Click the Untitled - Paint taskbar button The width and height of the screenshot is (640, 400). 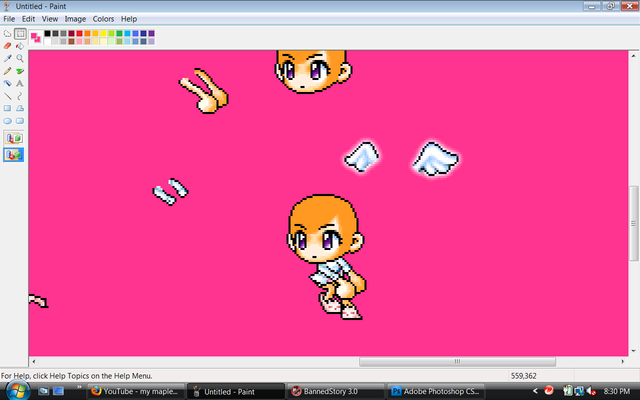(236, 391)
